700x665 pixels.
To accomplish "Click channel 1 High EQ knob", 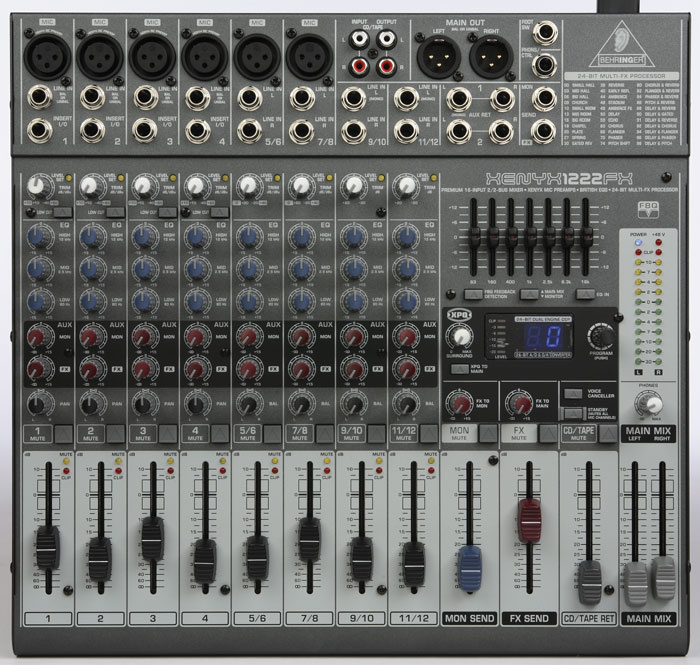I will click(38, 237).
